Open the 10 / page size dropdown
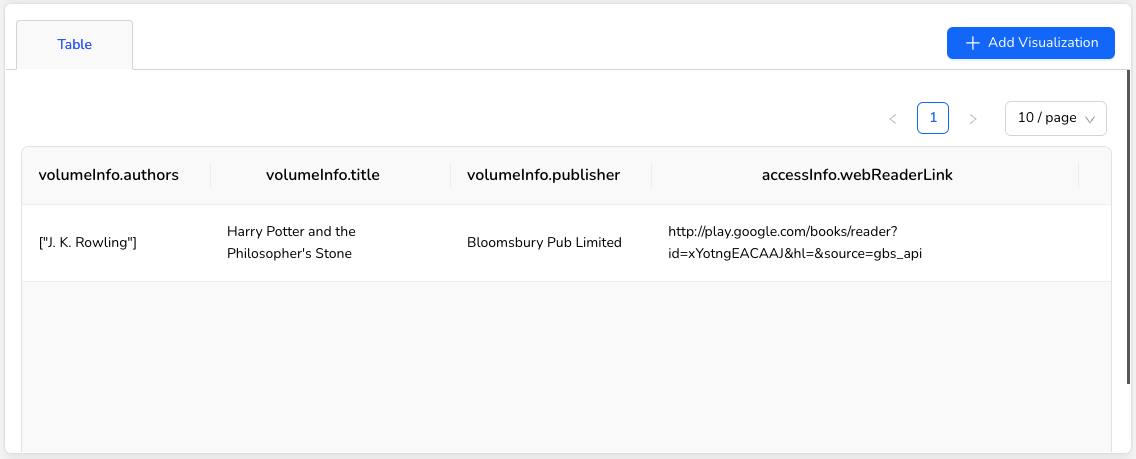The image size is (1136, 459). (x=1055, y=118)
